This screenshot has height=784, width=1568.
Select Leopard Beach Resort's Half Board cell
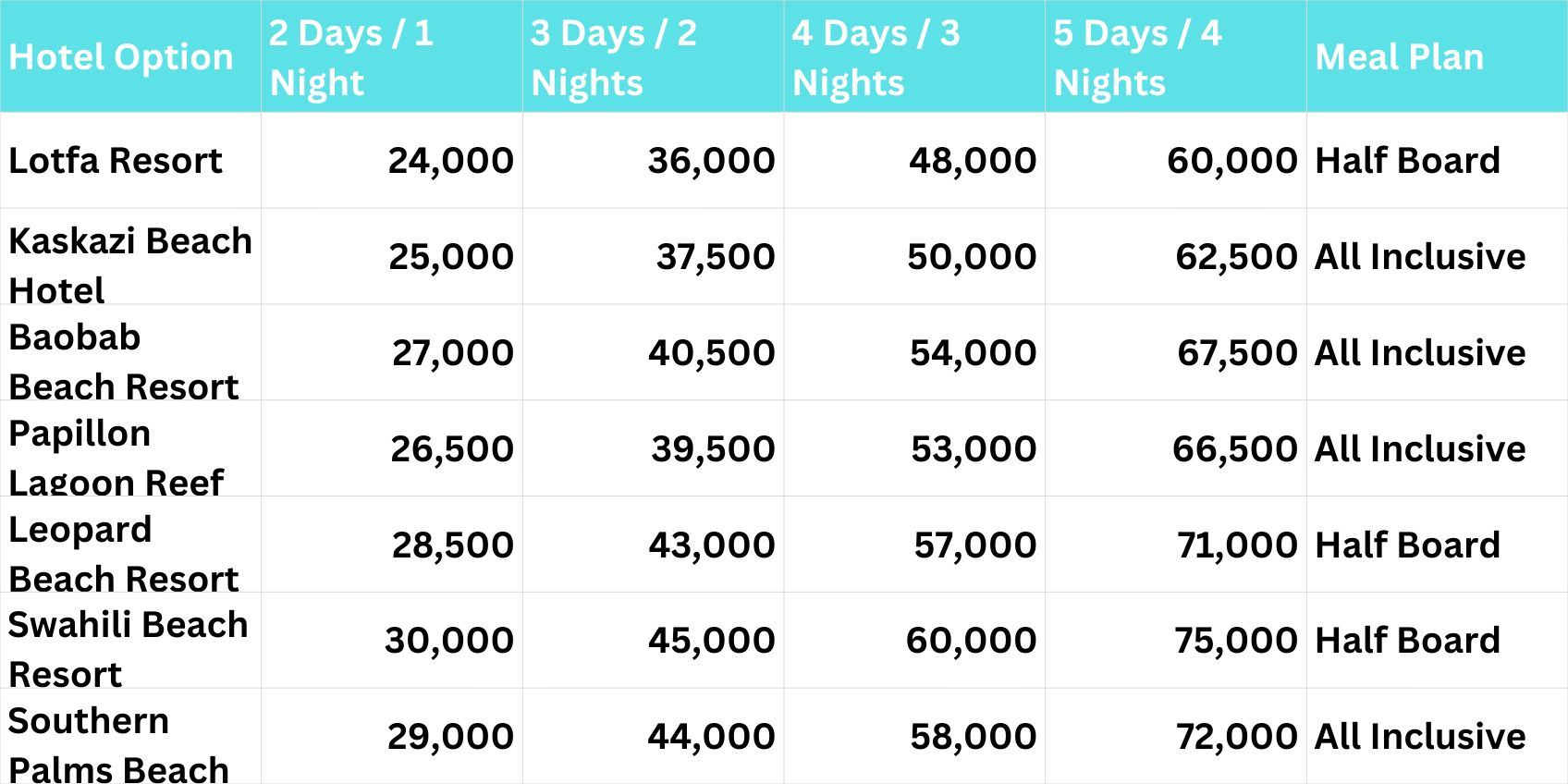point(1407,545)
